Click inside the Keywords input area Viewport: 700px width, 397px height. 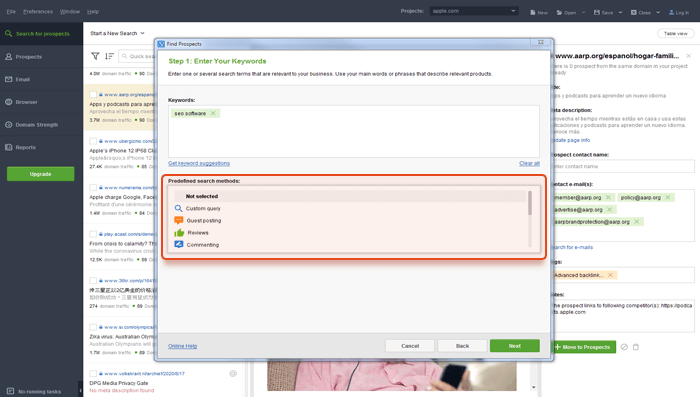354,131
